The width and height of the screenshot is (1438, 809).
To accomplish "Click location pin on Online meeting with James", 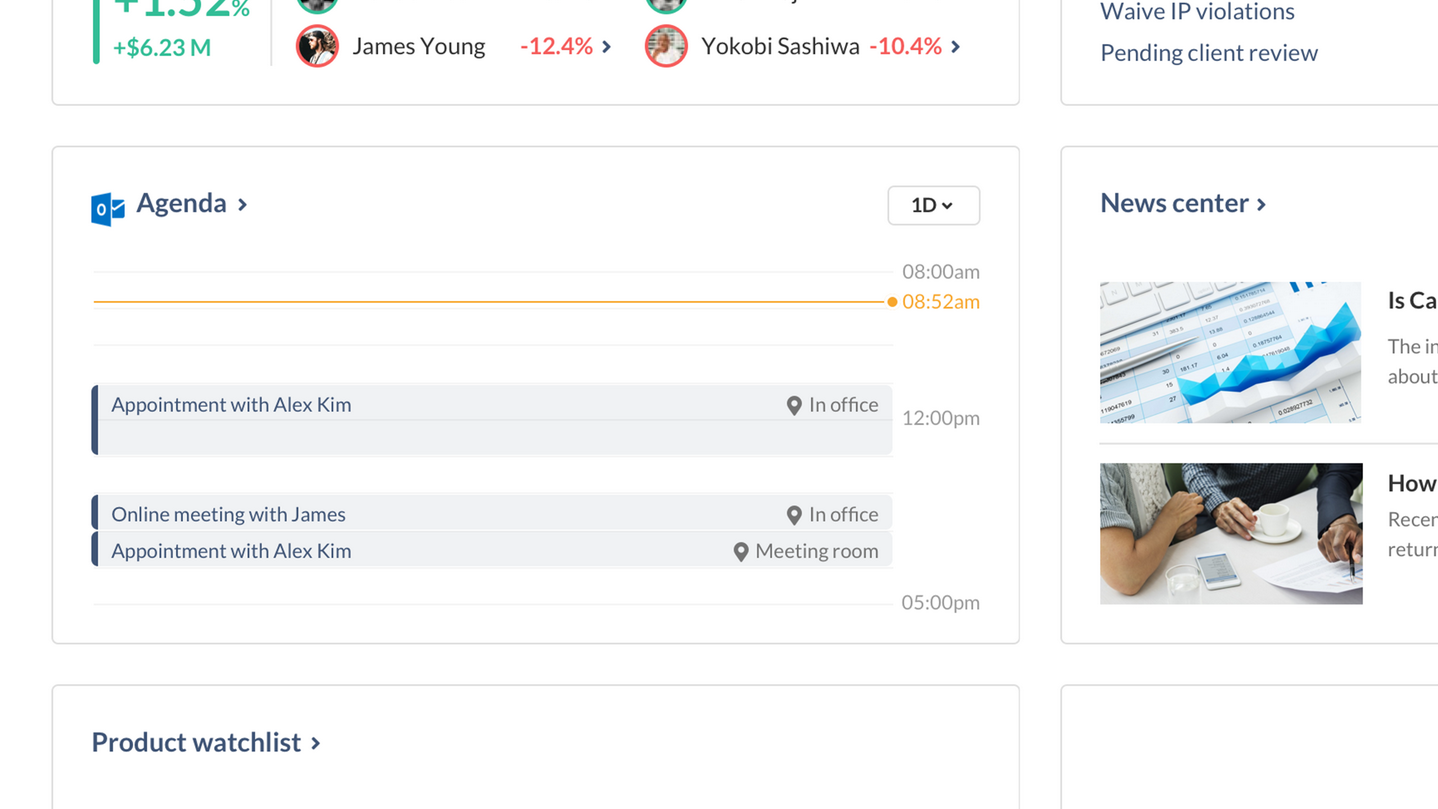I will 794,515.
